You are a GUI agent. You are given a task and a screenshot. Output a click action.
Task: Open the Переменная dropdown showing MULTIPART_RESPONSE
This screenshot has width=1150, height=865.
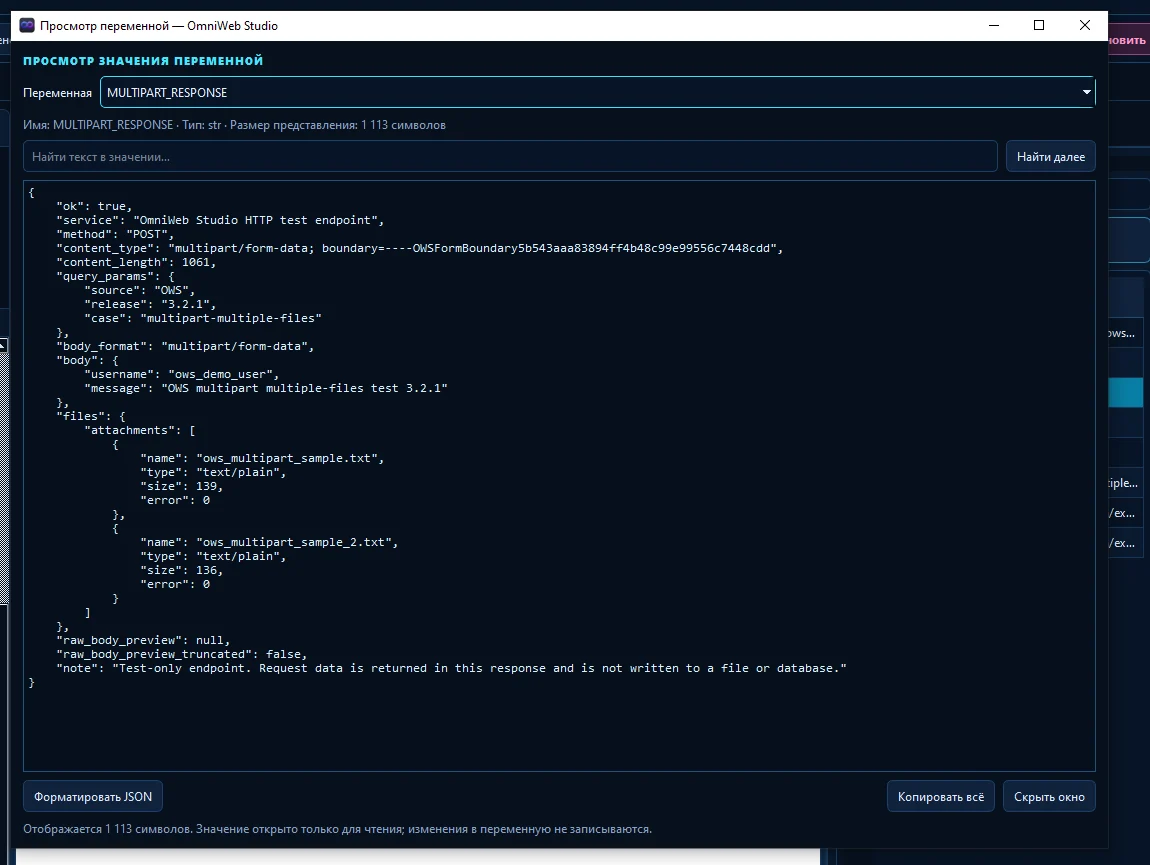point(597,92)
